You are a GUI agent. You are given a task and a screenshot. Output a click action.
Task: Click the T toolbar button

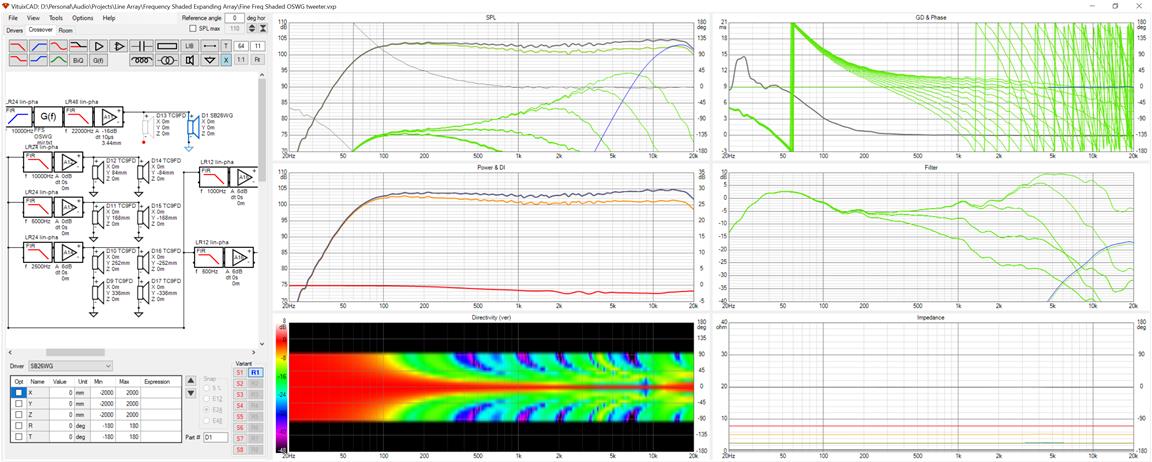tap(226, 46)
